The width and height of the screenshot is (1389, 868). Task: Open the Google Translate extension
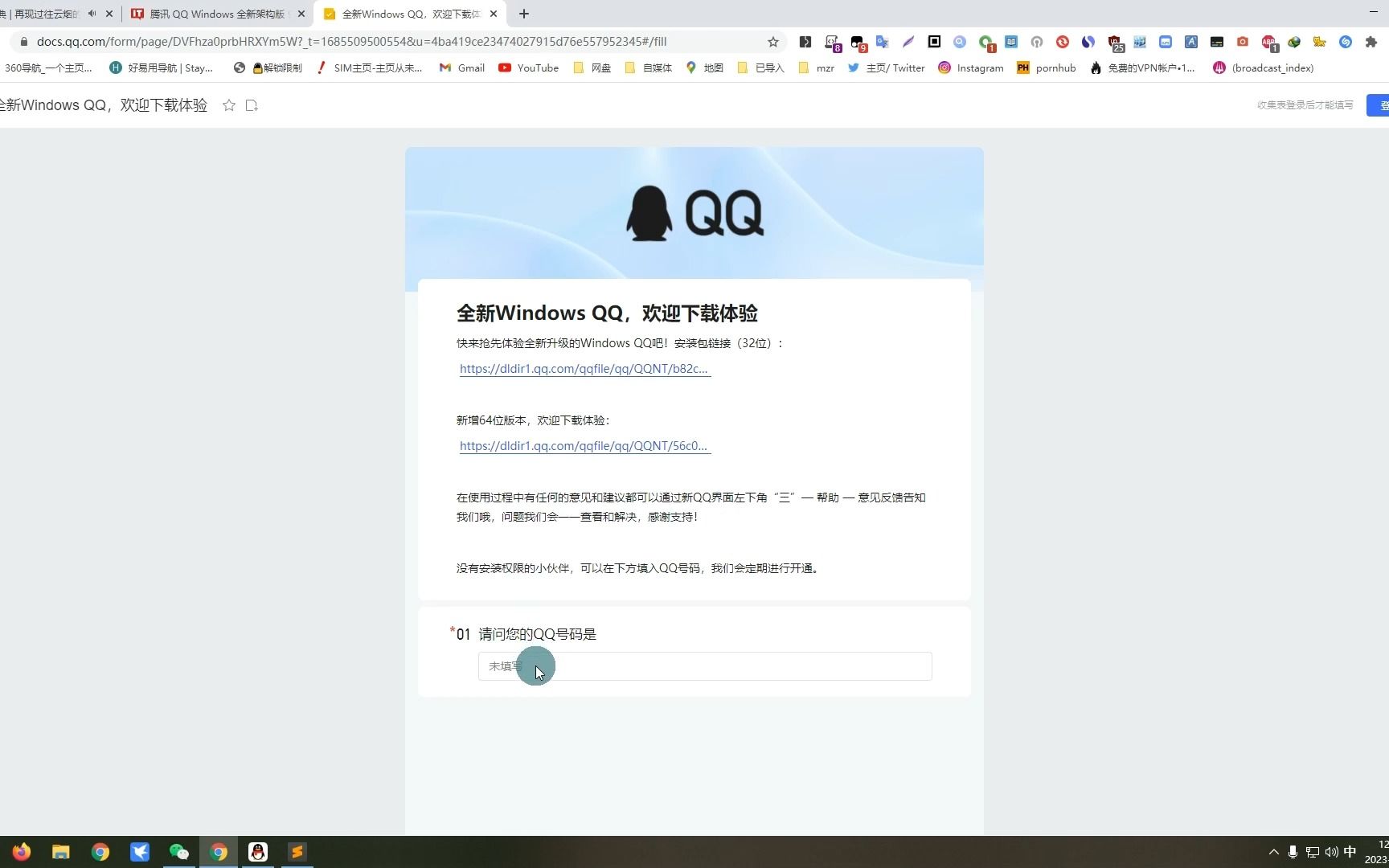click(x=883, y=42)
